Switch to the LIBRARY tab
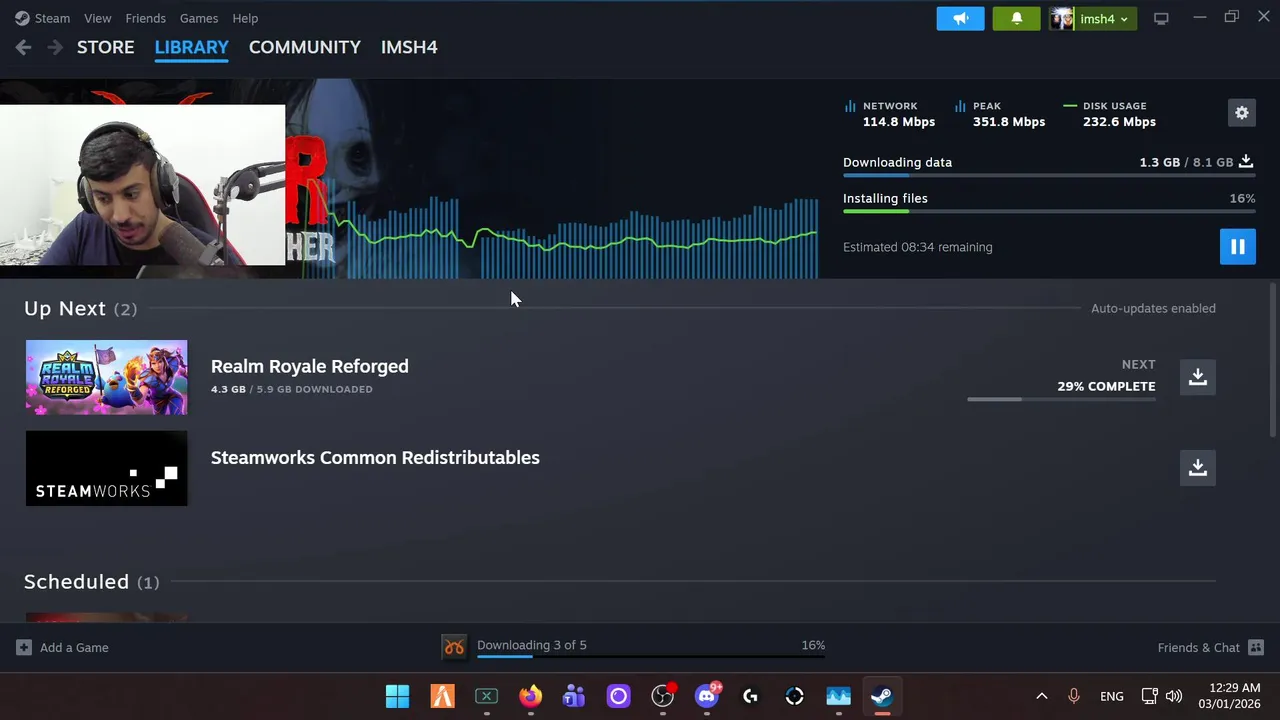 pyautogui.click(x=192, y=47)
